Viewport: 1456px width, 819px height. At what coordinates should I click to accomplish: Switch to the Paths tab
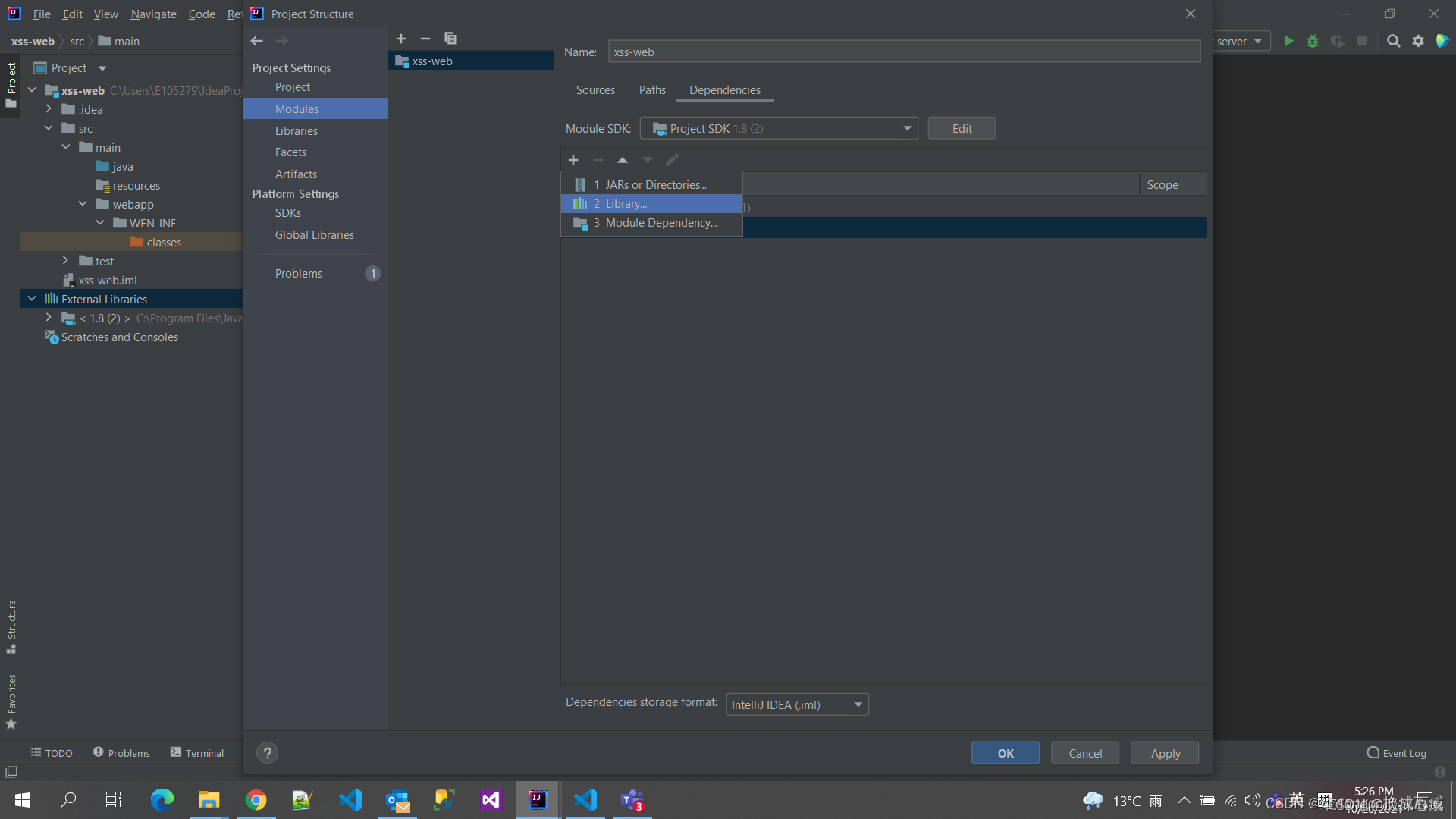[652, 90]
